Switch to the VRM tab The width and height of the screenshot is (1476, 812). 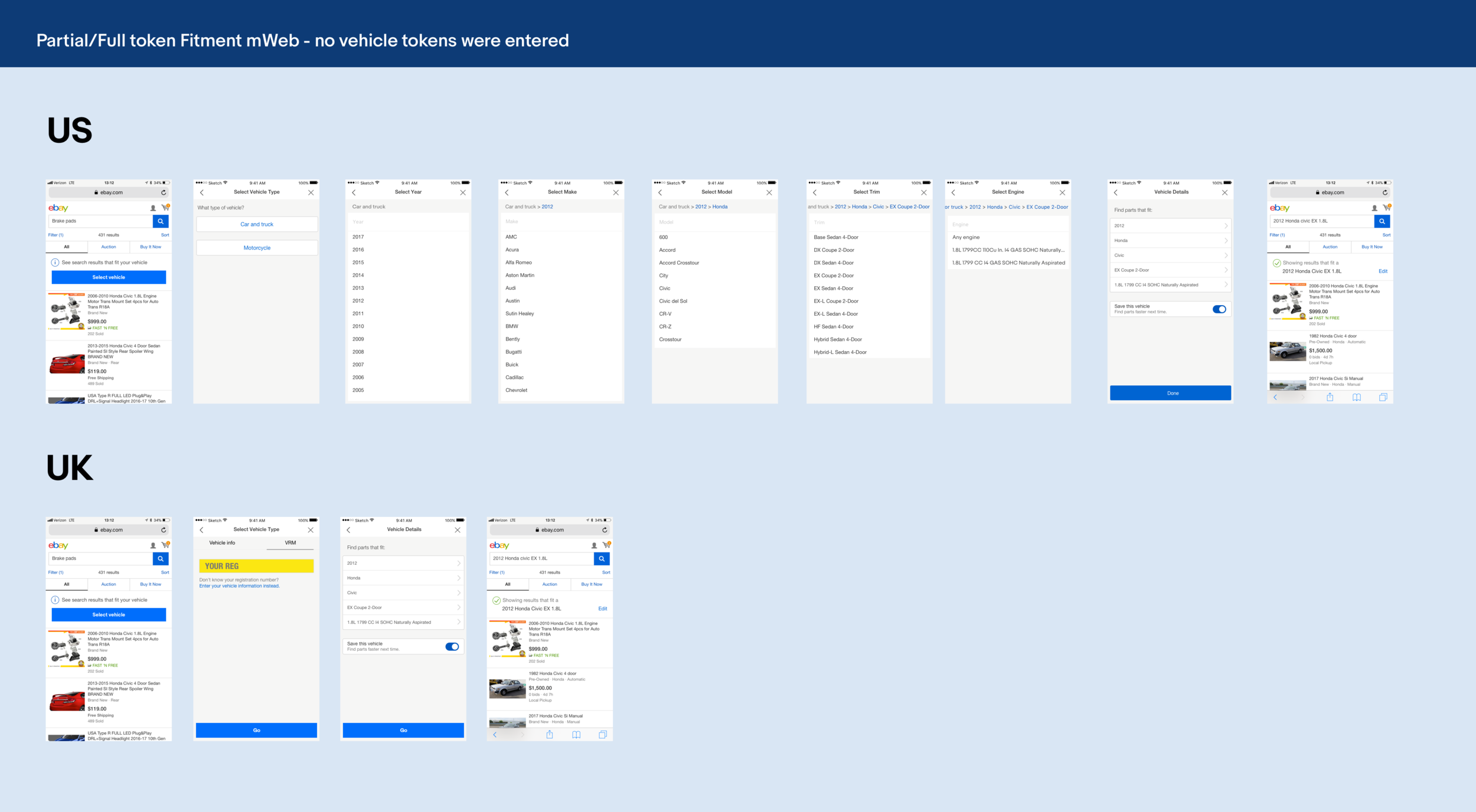tap(290, 543)
